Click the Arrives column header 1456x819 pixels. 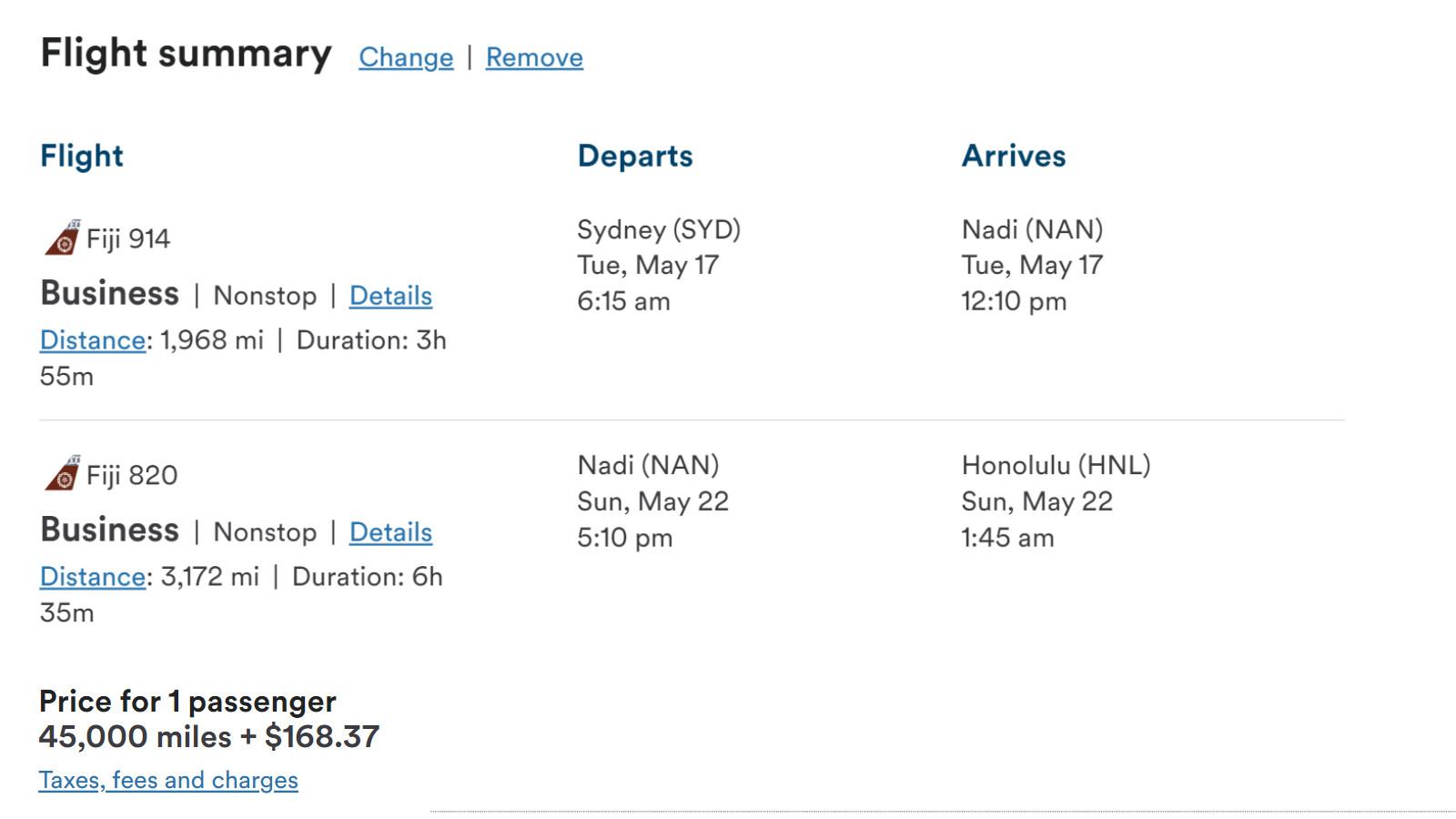pyautogui.click(x=1014, y=156)
